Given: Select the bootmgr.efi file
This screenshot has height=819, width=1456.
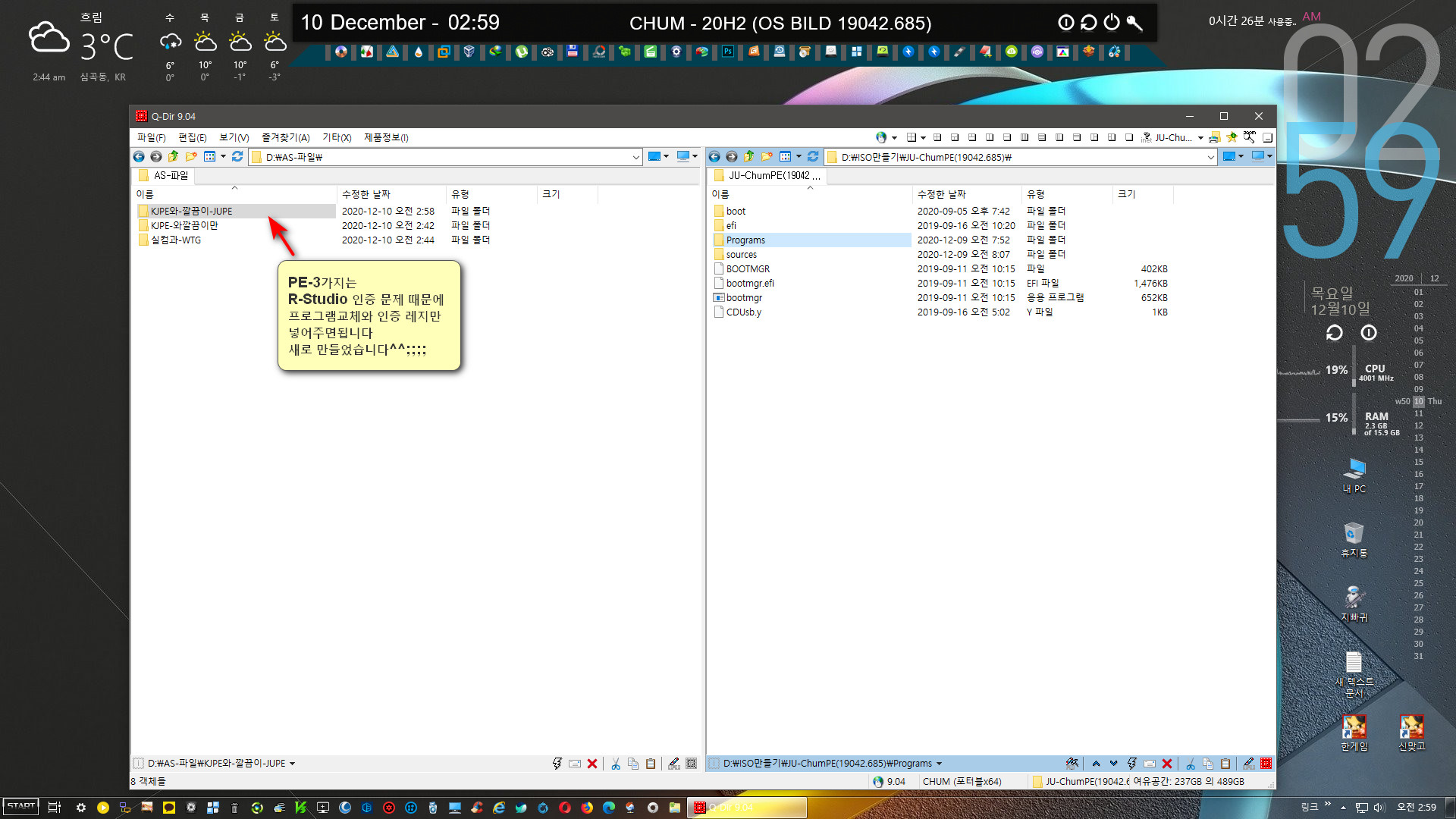Looking at the screenshot, I should tap(750, 284).
